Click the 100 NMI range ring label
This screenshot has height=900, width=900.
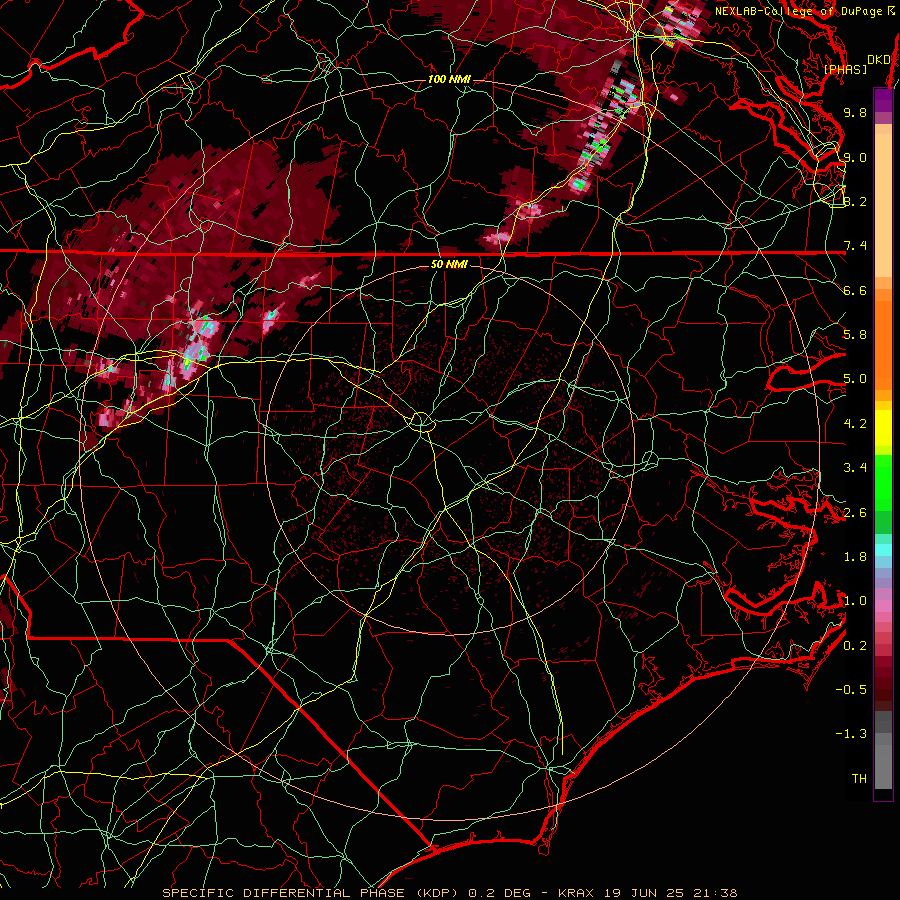click(449, 79)
